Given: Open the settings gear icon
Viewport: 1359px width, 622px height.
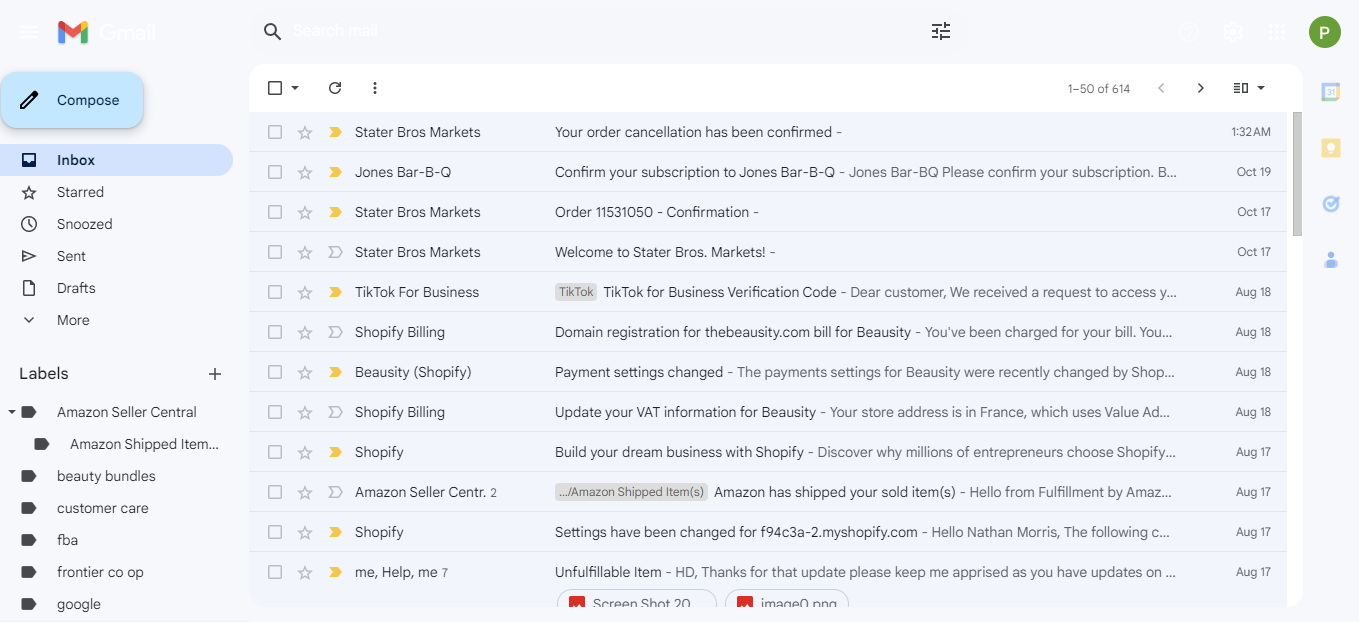Looking at the screenshot, I should point(1233,32).
